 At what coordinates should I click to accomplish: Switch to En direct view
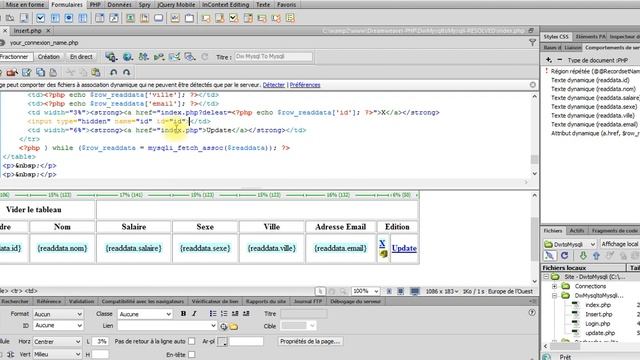click(81, 57)
